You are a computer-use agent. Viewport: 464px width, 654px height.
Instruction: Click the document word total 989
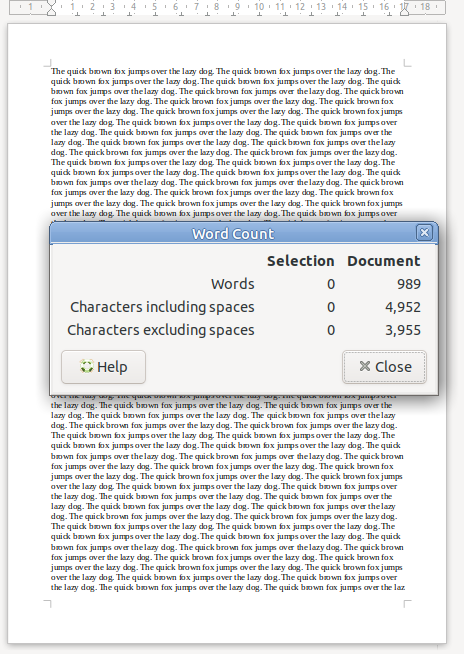[409, 284]
